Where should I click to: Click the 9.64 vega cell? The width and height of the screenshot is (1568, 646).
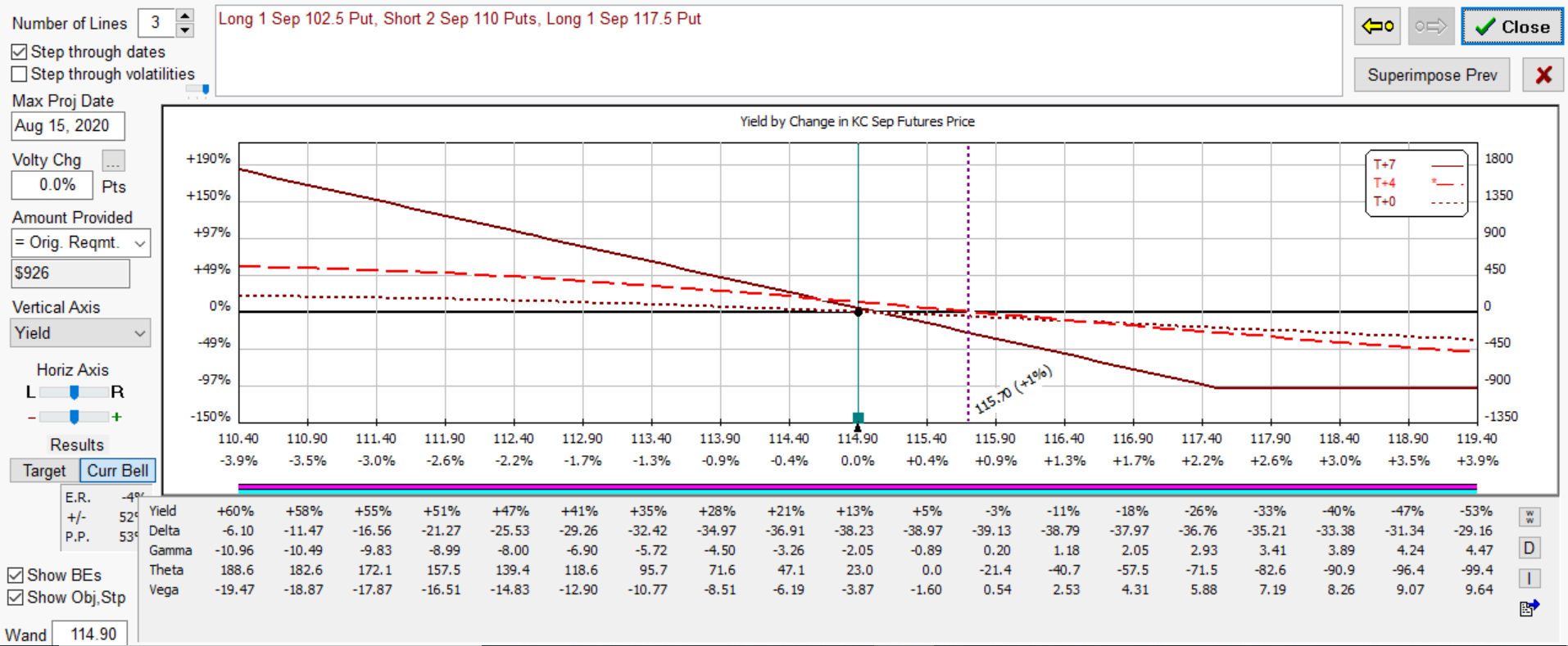point(1479,590)
